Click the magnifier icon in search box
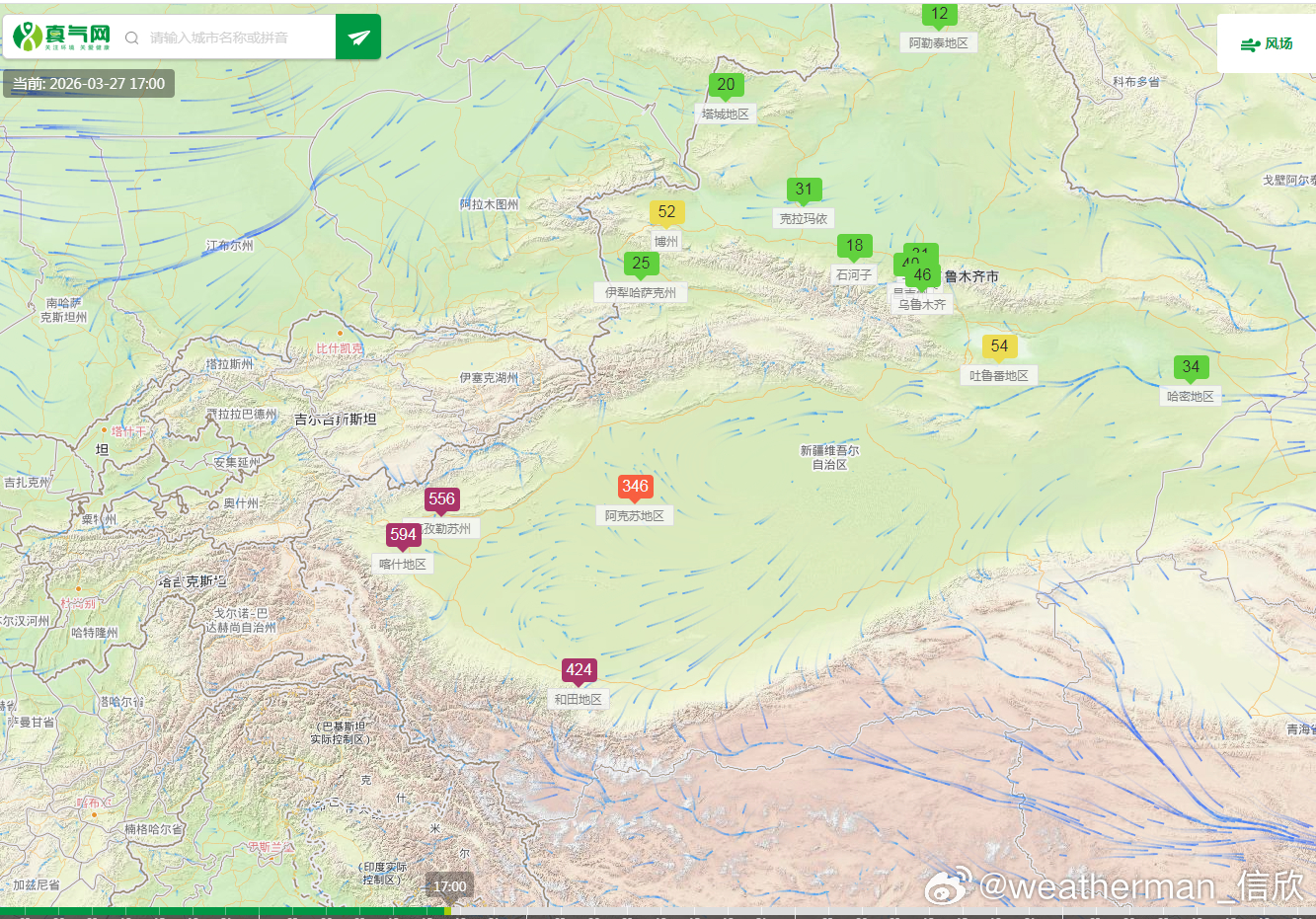1316x919 pixels. click(x=131, y=38)
